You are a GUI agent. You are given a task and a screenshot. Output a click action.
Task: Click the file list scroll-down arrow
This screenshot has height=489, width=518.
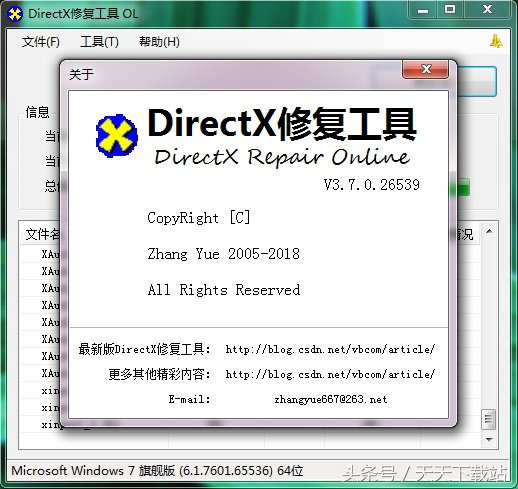(x=489, y=440)
